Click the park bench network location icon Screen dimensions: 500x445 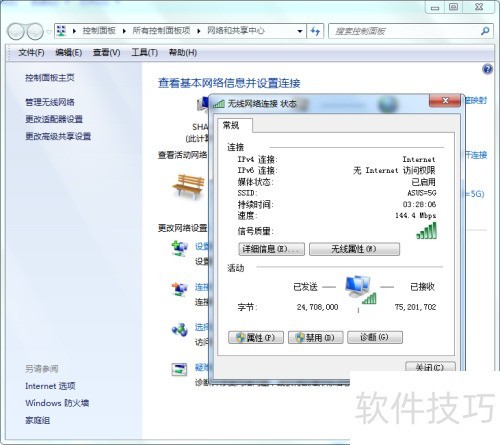188,187
